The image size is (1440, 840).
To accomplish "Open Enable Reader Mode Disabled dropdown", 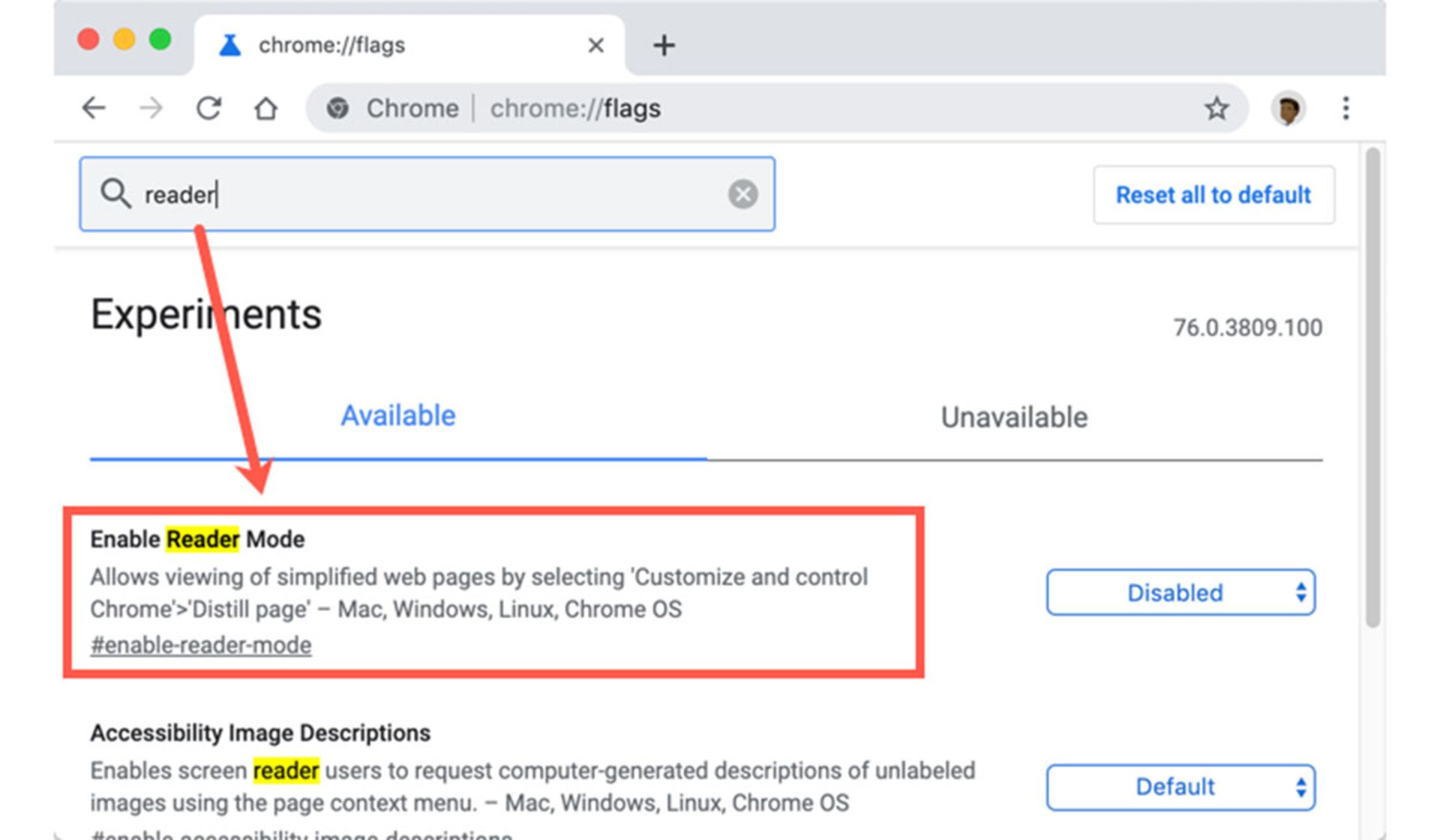I will (1180, 592).
